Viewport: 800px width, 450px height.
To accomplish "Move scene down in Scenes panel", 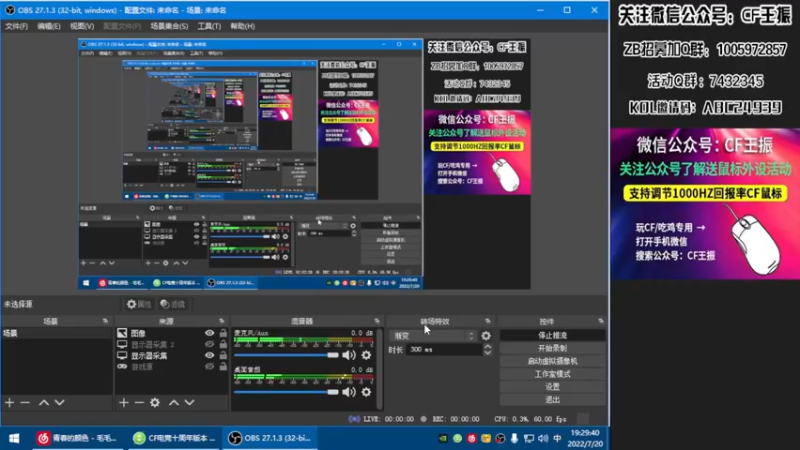I will pyautogui.click(x=60, y=403).
